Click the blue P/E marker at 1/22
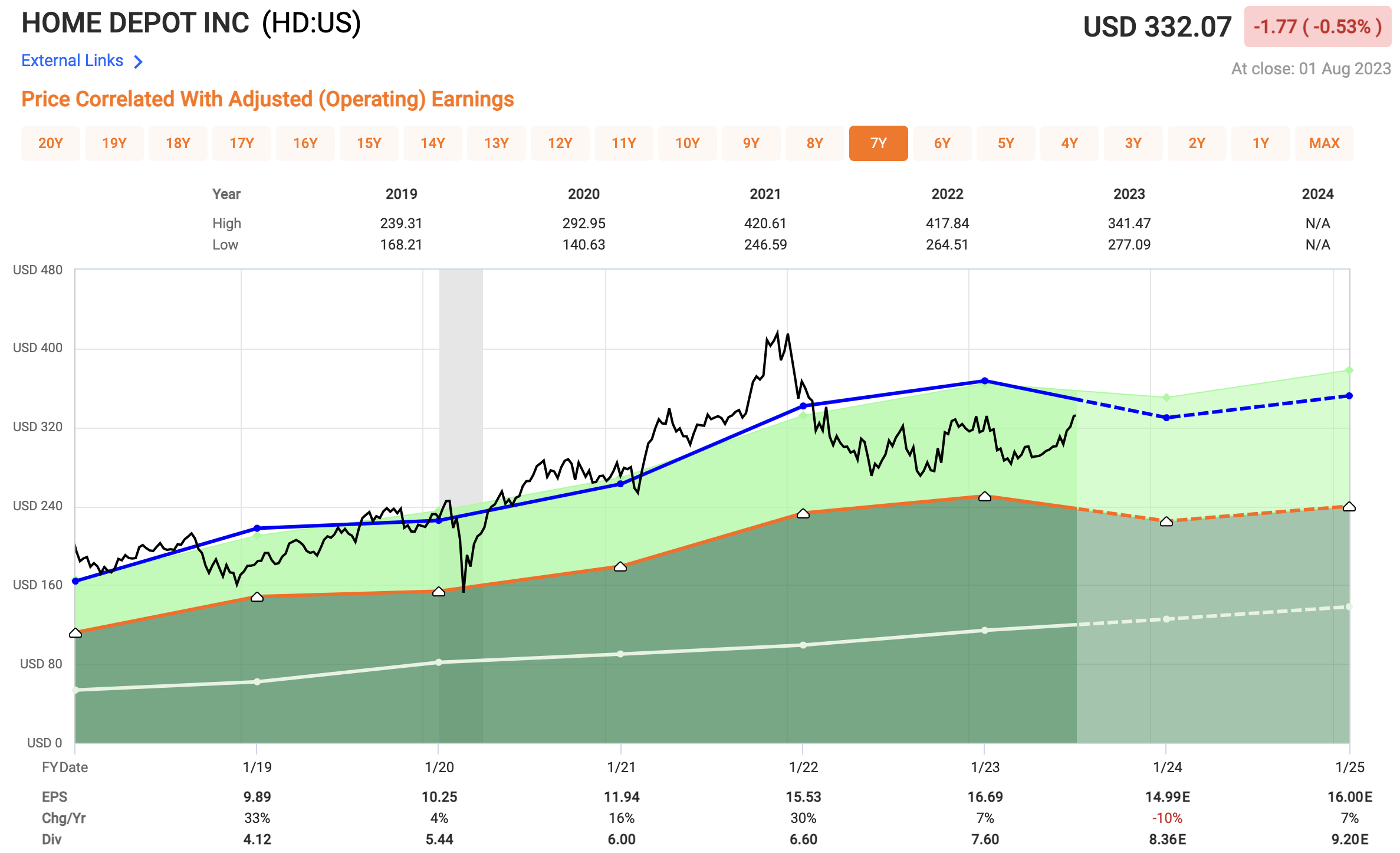This screenshot has width=1400, height=853. coord(803,406)
